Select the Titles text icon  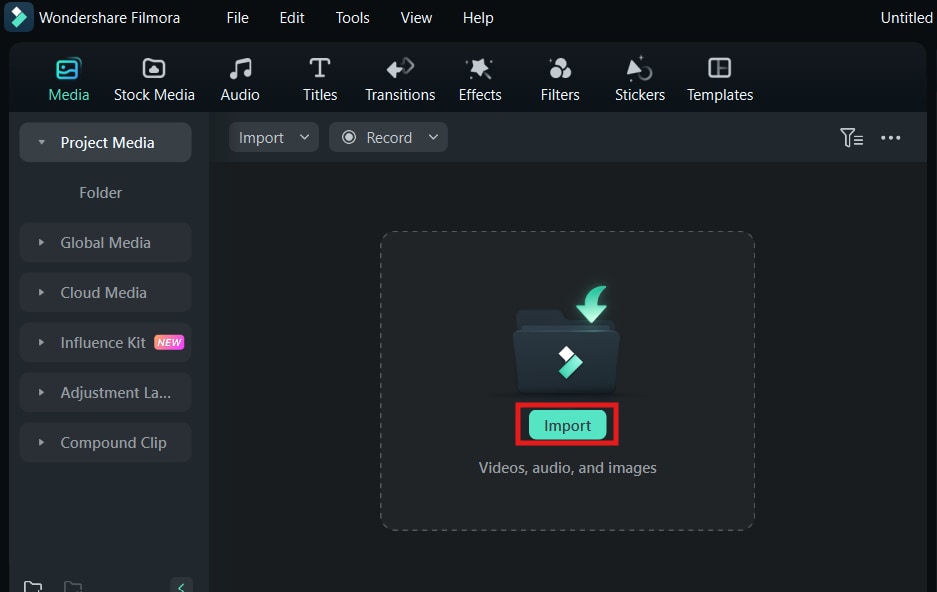[320, 68]
